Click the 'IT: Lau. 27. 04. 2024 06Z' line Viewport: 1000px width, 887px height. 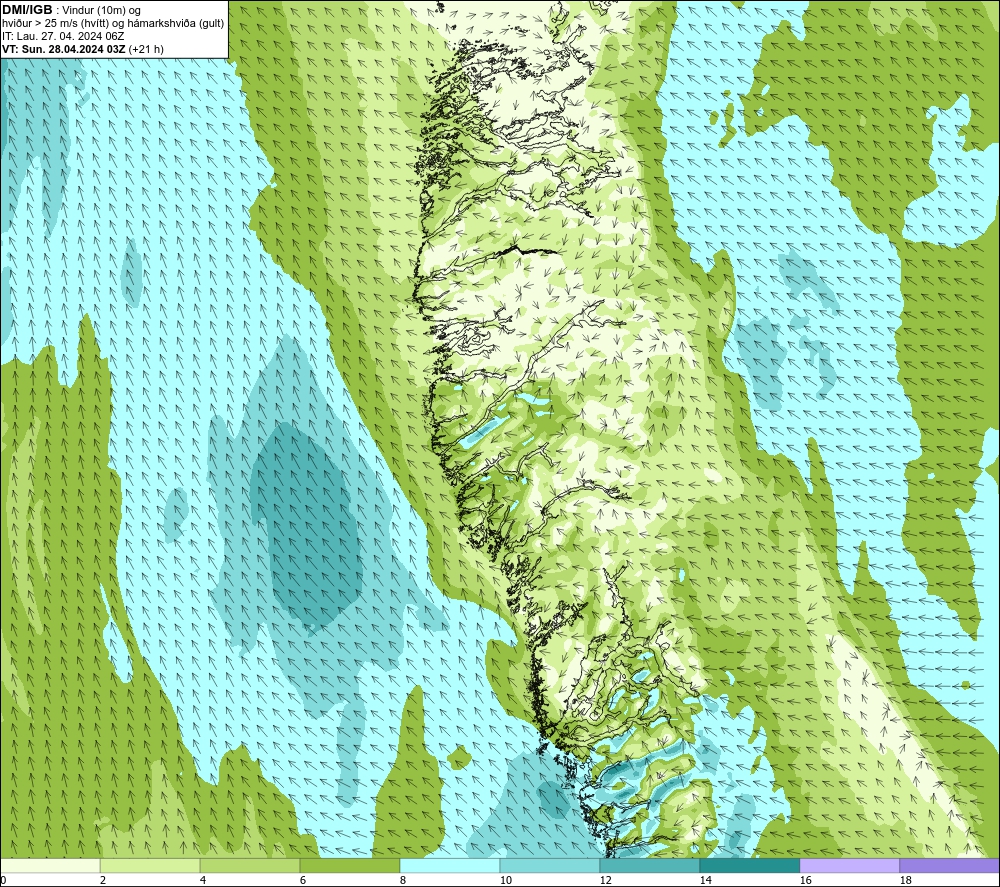(63, 36)
